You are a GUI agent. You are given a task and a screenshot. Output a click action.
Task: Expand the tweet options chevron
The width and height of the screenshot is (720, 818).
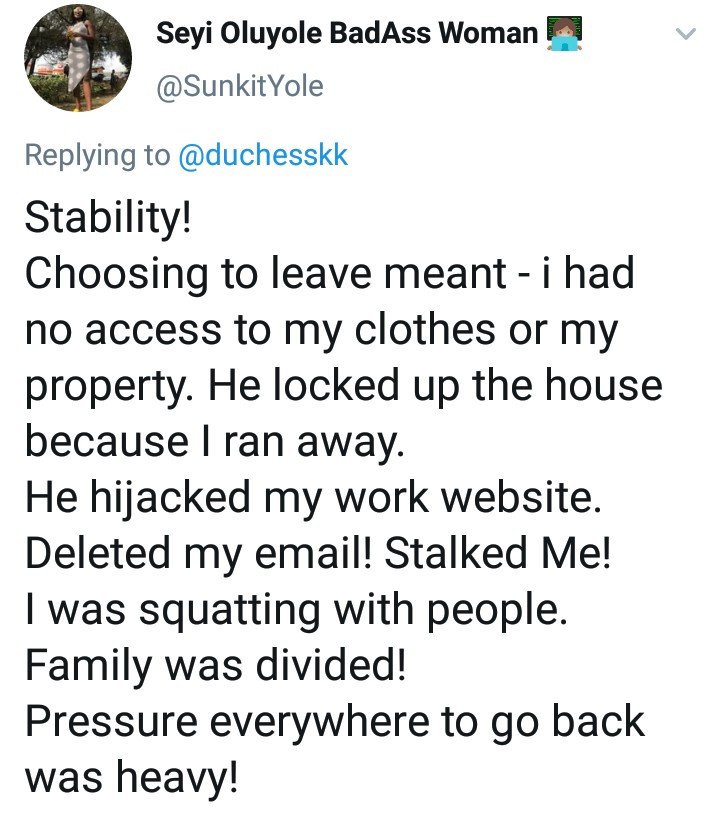tap(686, 34)
